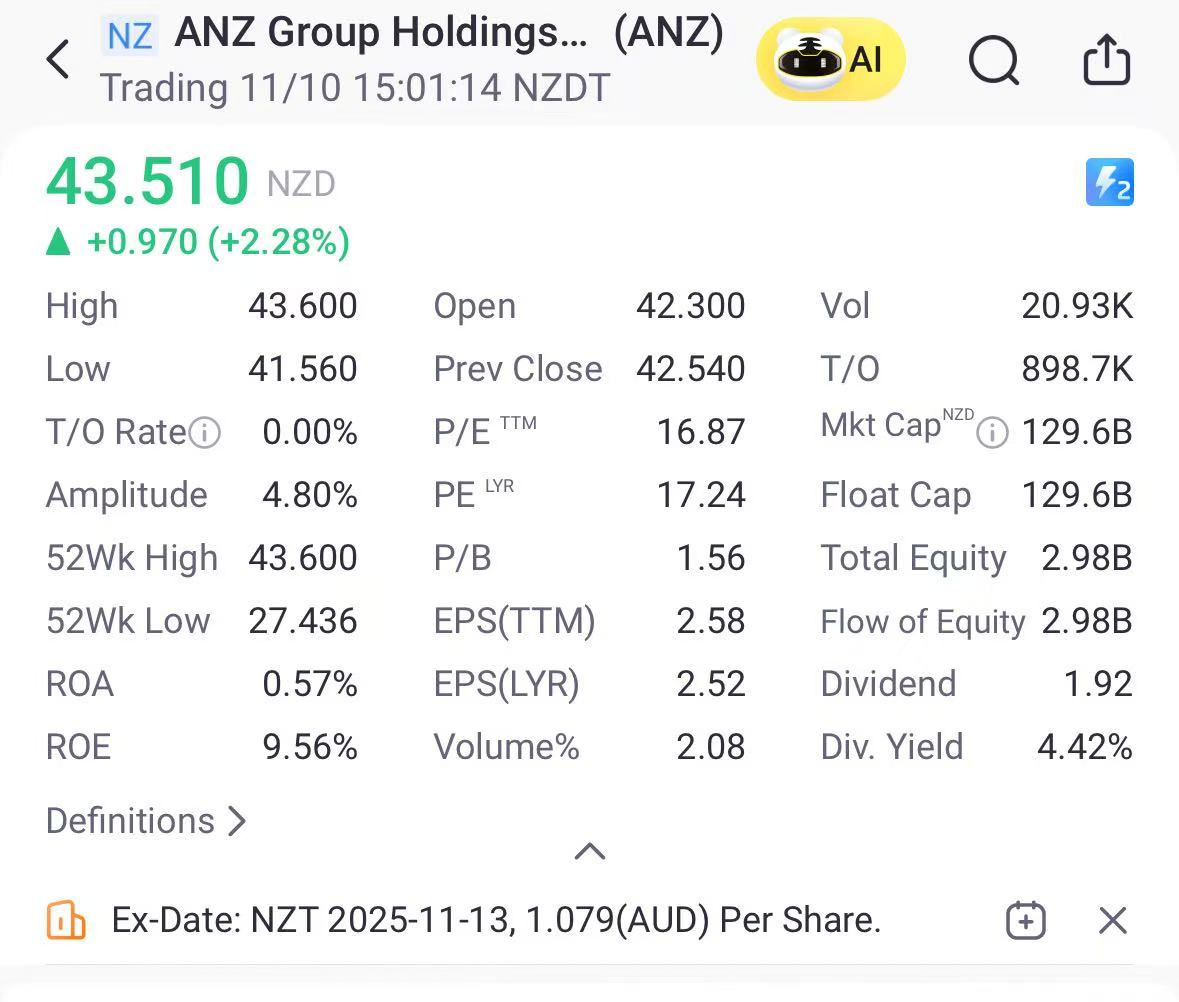The image size is (1179, 1002).
Task: Tap the share icon
Action: coord(1106,59)
